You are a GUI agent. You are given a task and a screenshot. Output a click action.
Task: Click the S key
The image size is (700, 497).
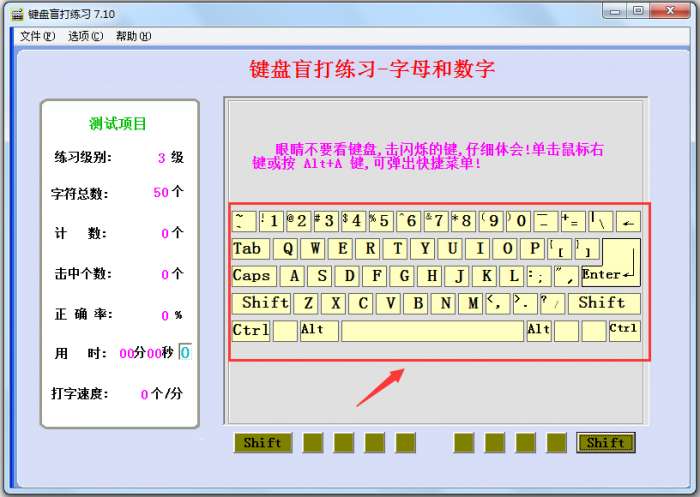tap(321, 276)
